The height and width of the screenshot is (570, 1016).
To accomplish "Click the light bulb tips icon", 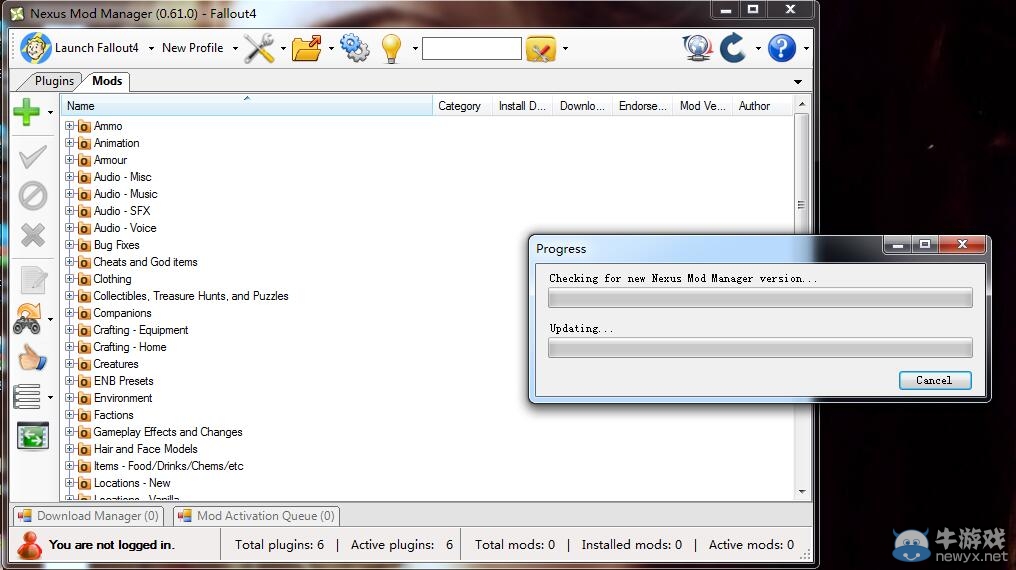I will click(392, 48).
